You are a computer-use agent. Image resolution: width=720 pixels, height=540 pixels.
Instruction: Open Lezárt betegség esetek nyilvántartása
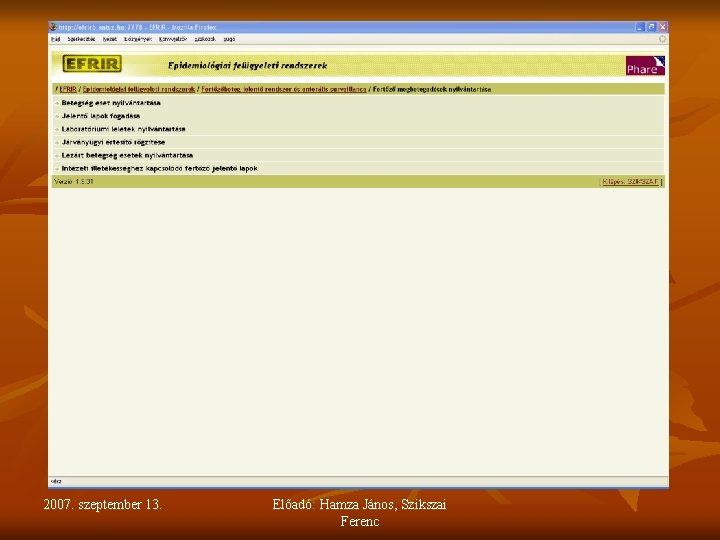coord(127,155)
